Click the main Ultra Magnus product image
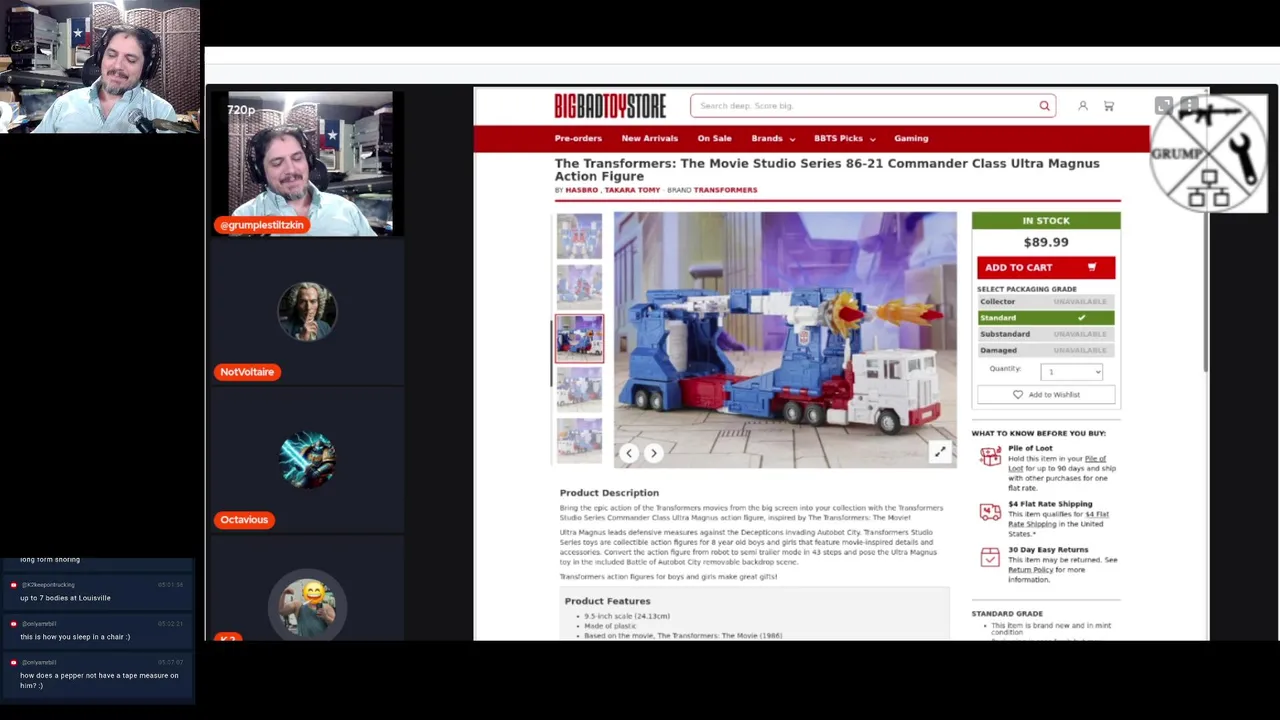Viewport: 1280px width, 720px height. click(785, 340)
